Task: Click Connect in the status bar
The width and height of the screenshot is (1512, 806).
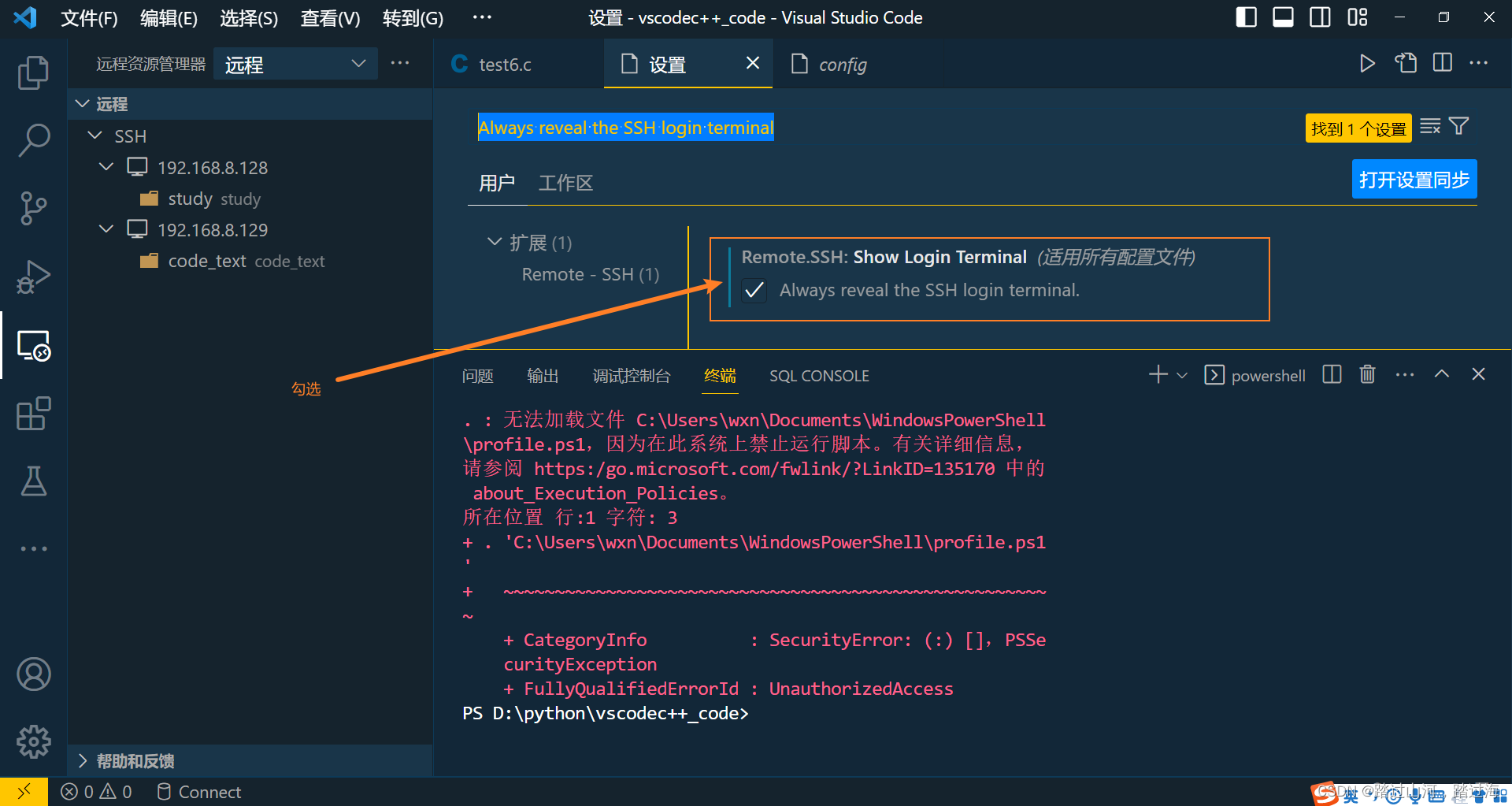Action: coord(199,792)
